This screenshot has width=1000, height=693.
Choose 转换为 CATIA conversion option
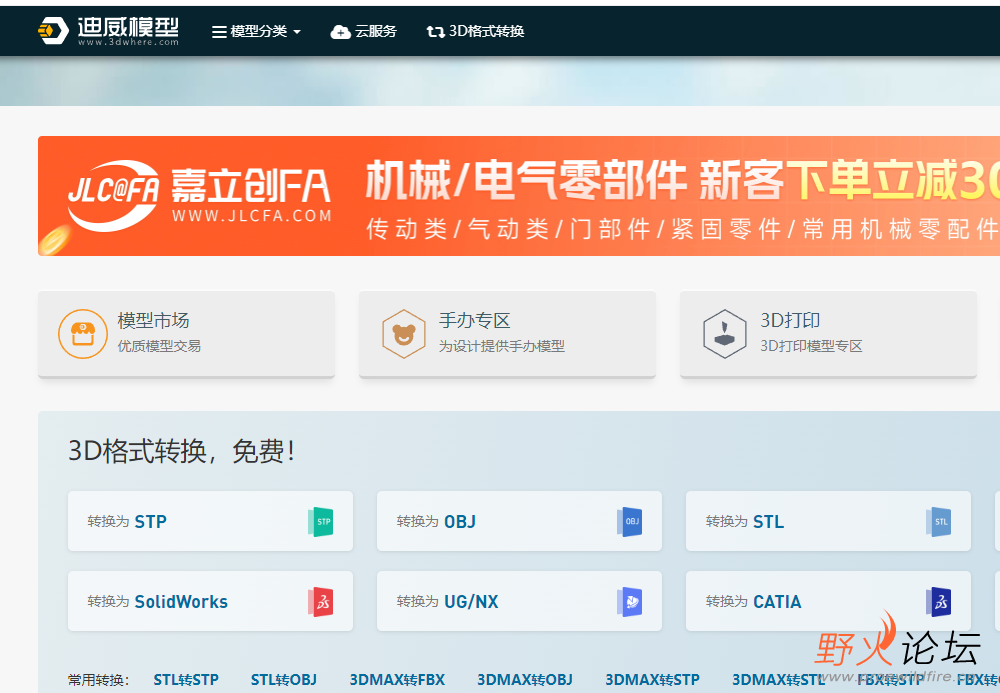828,601
